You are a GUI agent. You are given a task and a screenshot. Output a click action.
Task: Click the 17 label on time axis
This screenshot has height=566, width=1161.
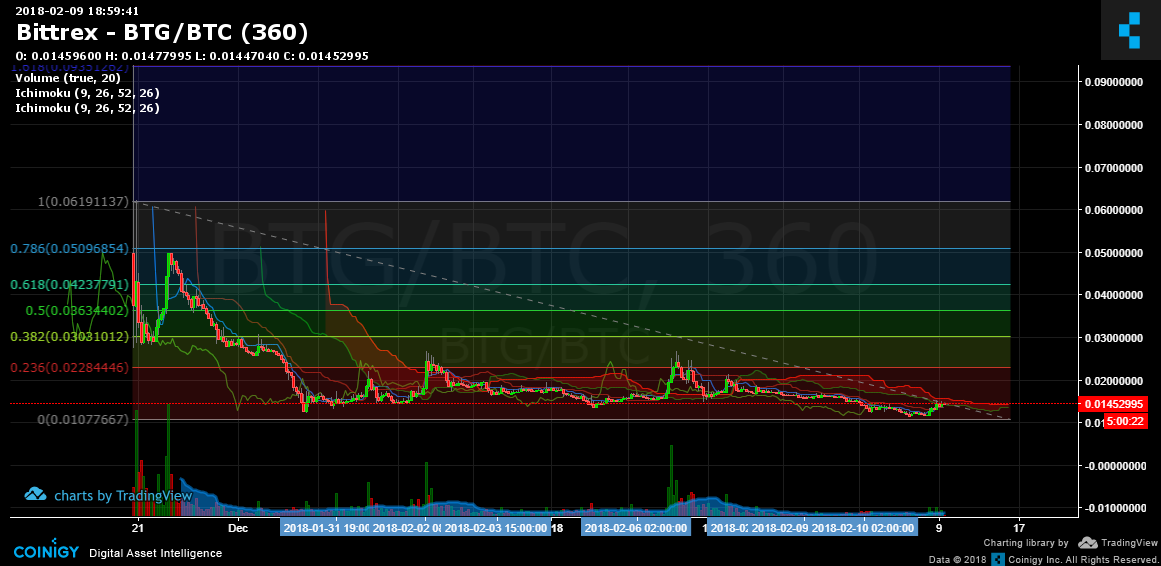(1020, 528)
